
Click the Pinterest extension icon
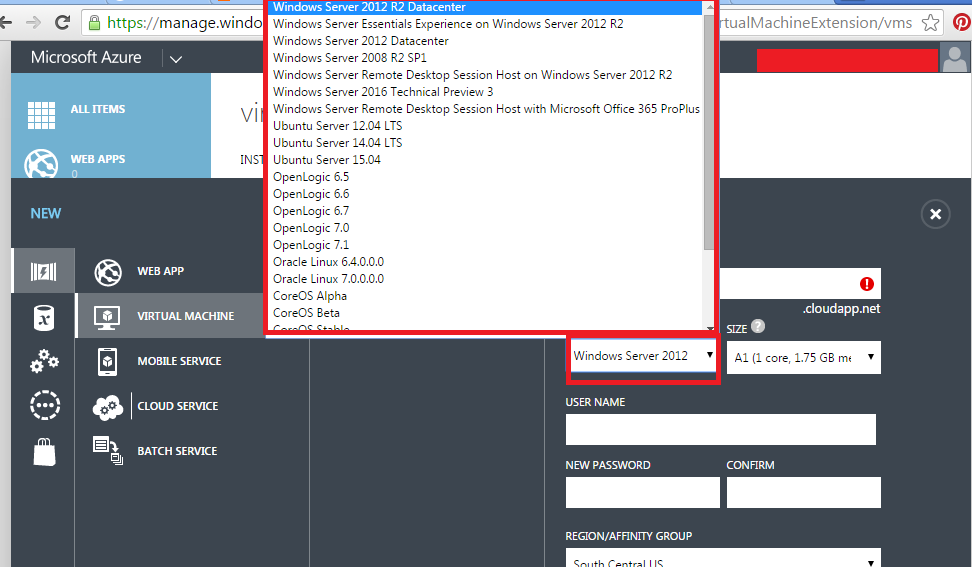(961, 23)
